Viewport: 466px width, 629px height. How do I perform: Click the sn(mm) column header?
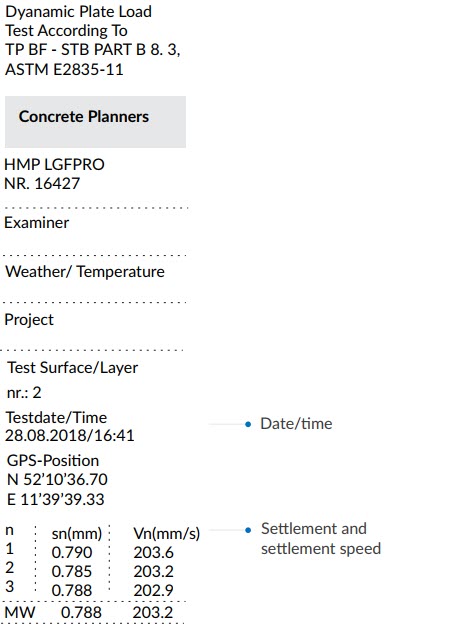(77, 534)
